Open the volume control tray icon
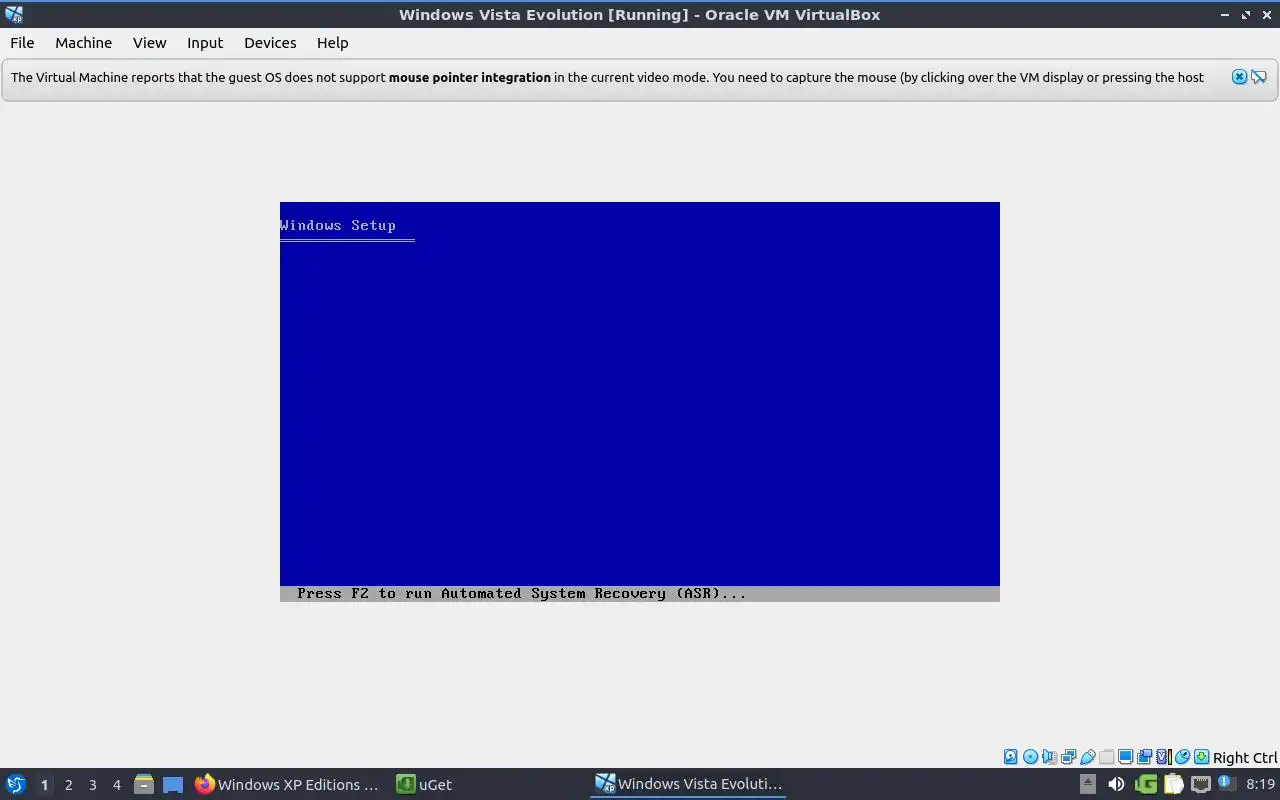The width and height of the screenshot is (1280, 800). [x=1116, y=784]
